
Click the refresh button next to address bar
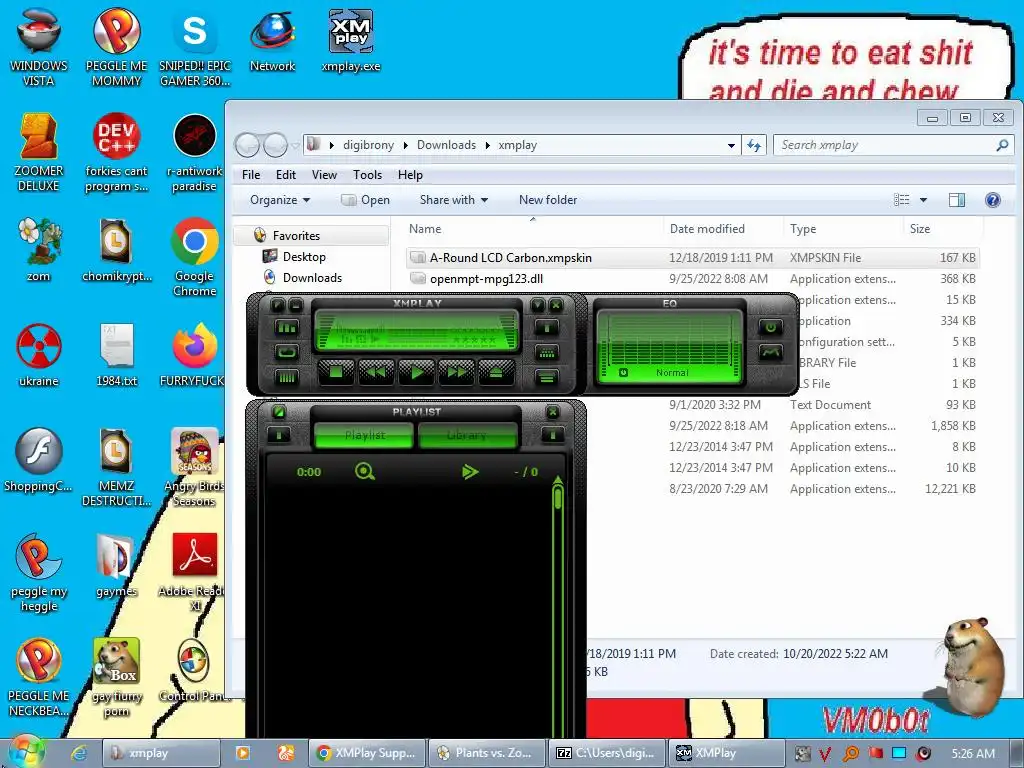coord(754,146)
